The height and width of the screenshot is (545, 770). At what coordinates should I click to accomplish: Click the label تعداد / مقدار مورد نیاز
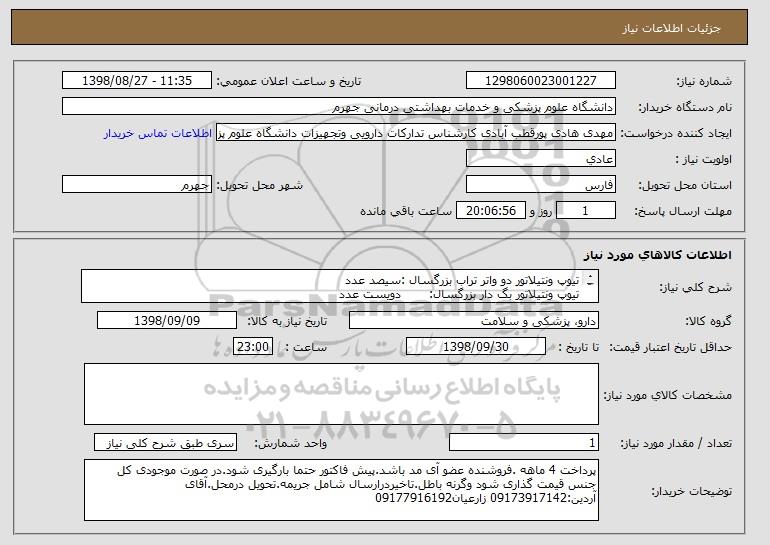[676, 443]
